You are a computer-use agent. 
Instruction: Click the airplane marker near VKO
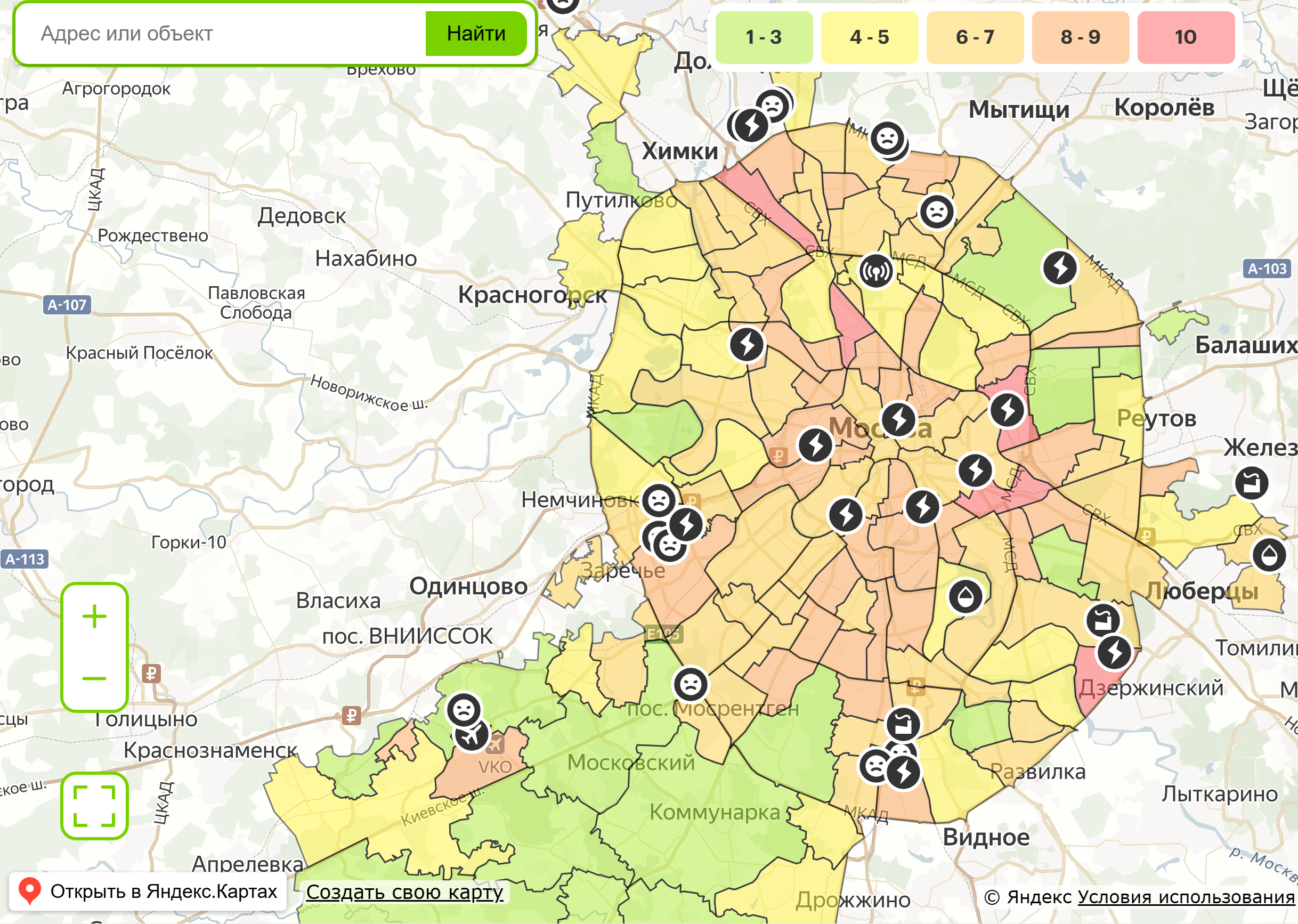point(472,737)
